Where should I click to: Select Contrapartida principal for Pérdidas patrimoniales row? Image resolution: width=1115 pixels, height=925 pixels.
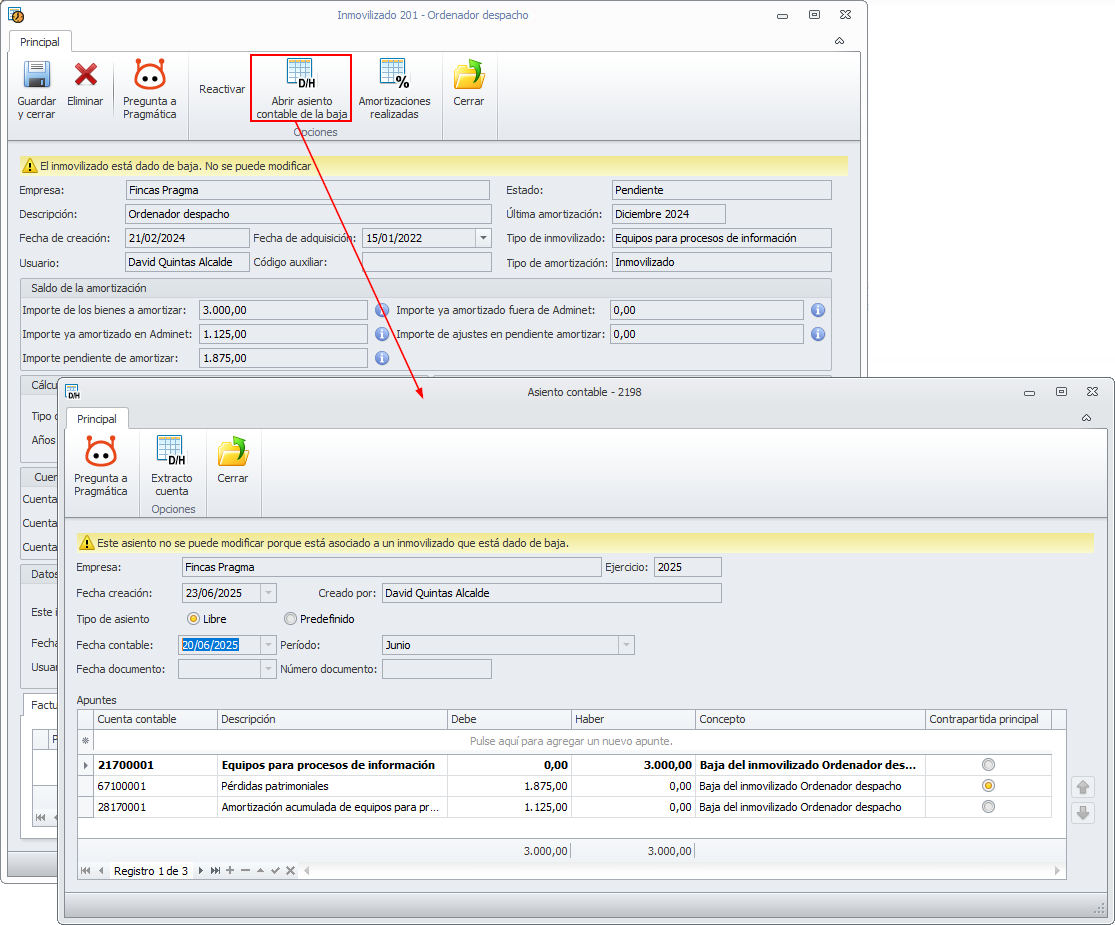[x=988, y=786]
